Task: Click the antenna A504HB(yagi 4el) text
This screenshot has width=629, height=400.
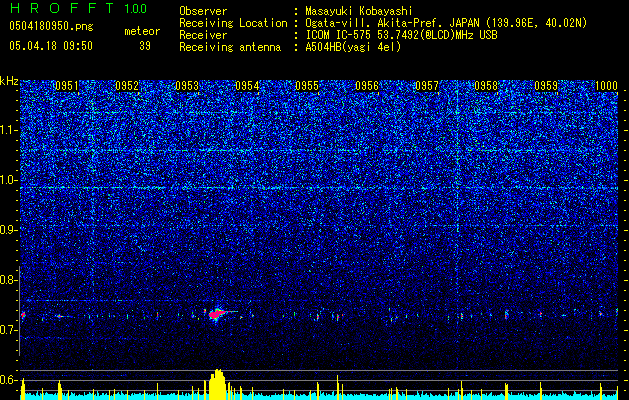Action: coord(353,47)
